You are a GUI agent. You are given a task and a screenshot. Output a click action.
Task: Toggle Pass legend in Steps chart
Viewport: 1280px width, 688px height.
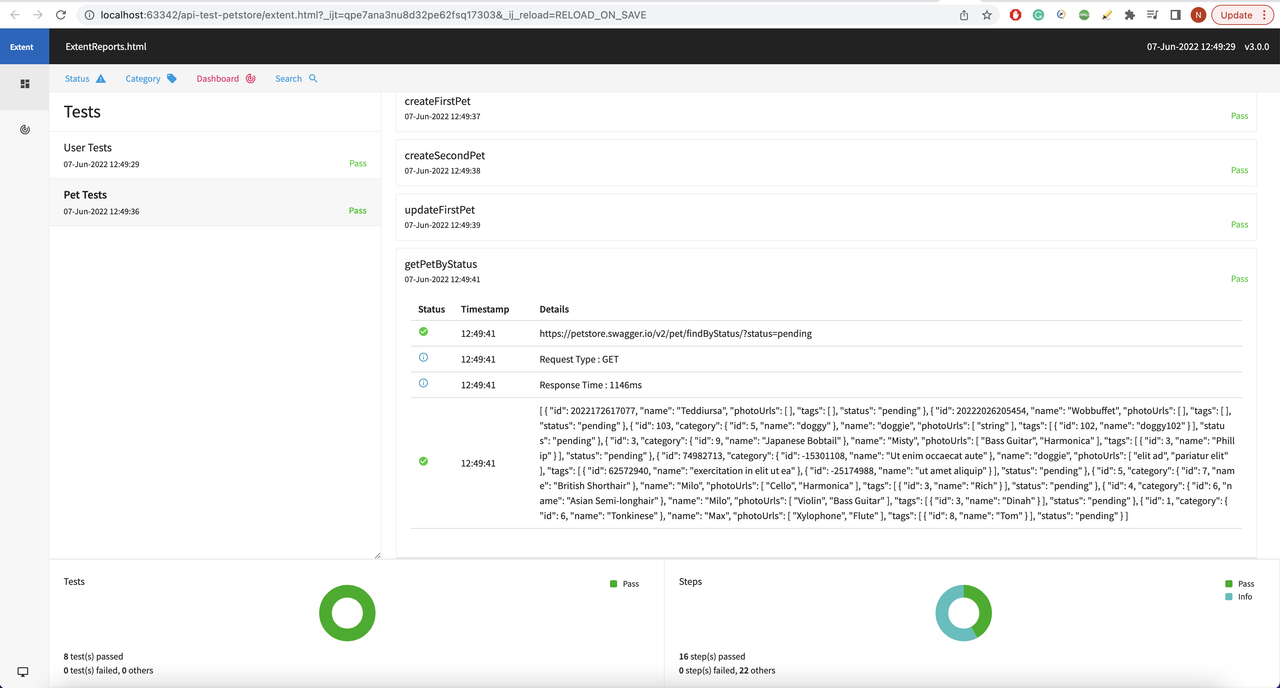tap(1239, 584)
